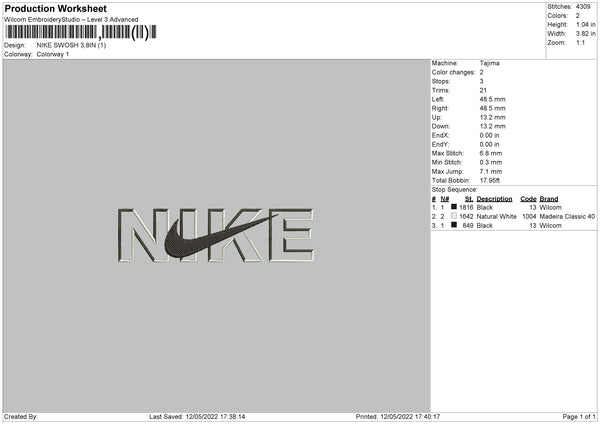
Task: Click the 'N#' column header
Action: click(445, 199)
